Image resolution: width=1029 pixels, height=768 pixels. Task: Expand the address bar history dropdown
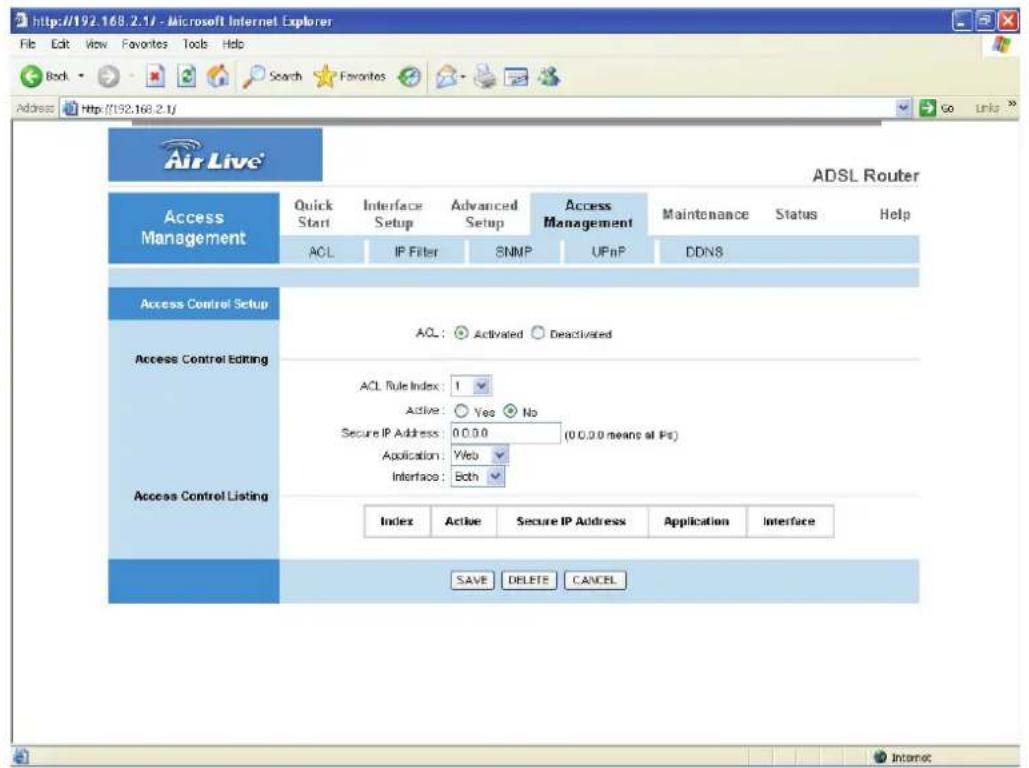[x=904, y=108]
